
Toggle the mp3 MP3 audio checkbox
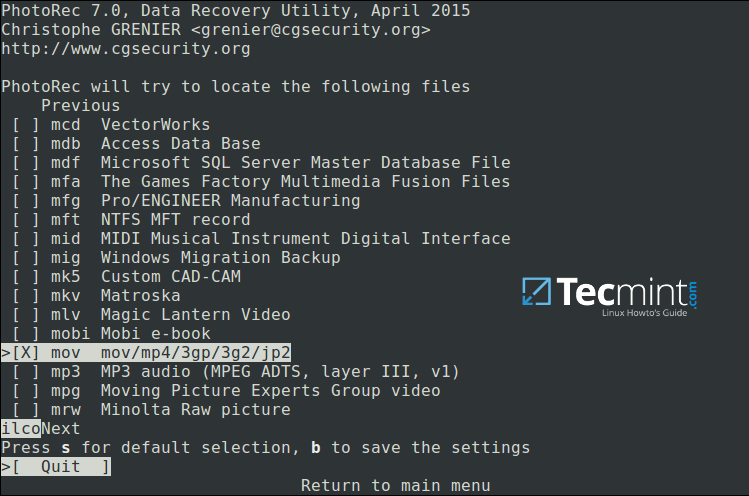coord(26,372)
